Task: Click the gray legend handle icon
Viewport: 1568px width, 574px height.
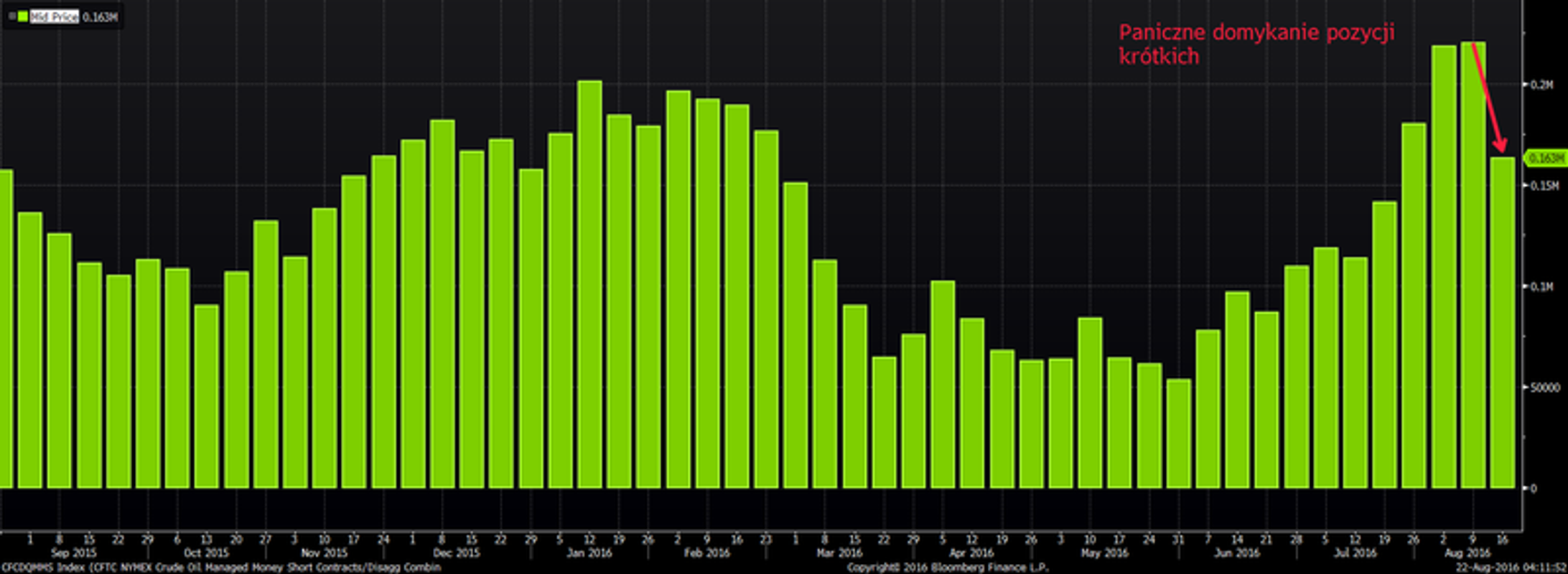Action: point(11,17)
